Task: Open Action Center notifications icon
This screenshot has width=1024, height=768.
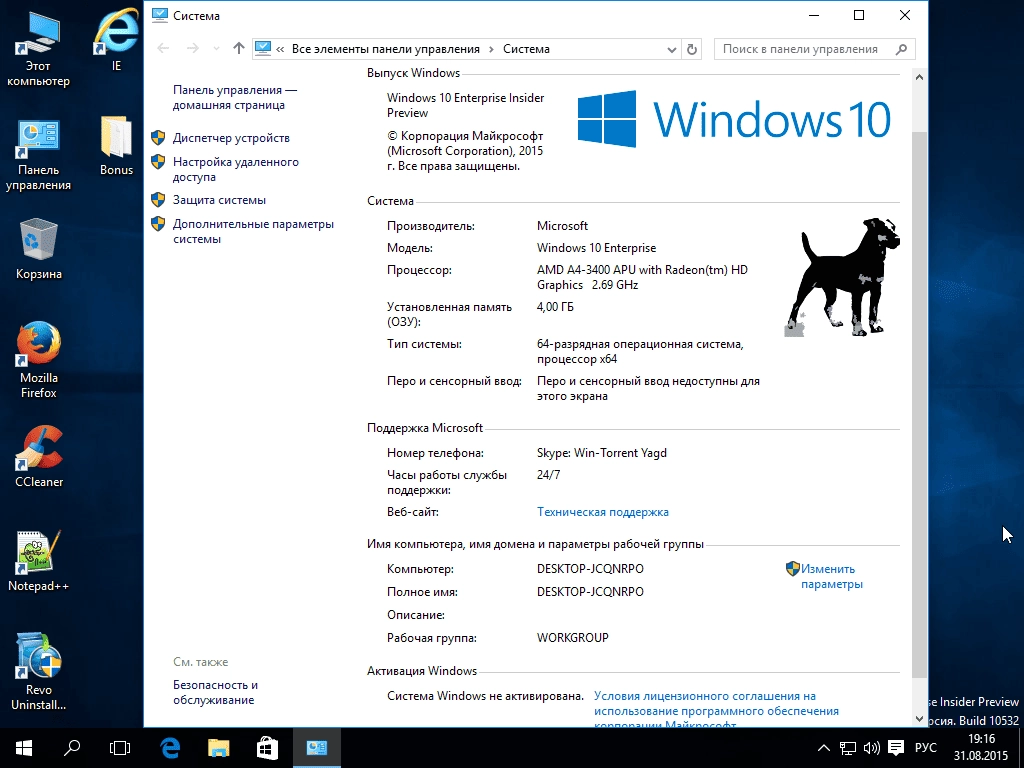Action: [x=896, y=748]
